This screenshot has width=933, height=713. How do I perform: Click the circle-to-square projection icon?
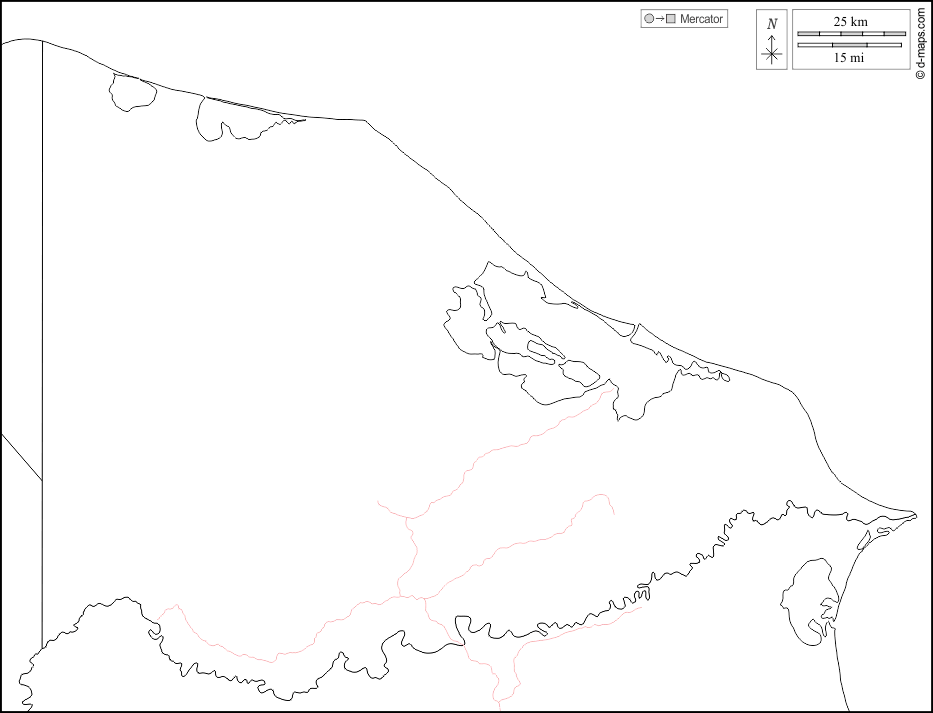pos(660,19)
